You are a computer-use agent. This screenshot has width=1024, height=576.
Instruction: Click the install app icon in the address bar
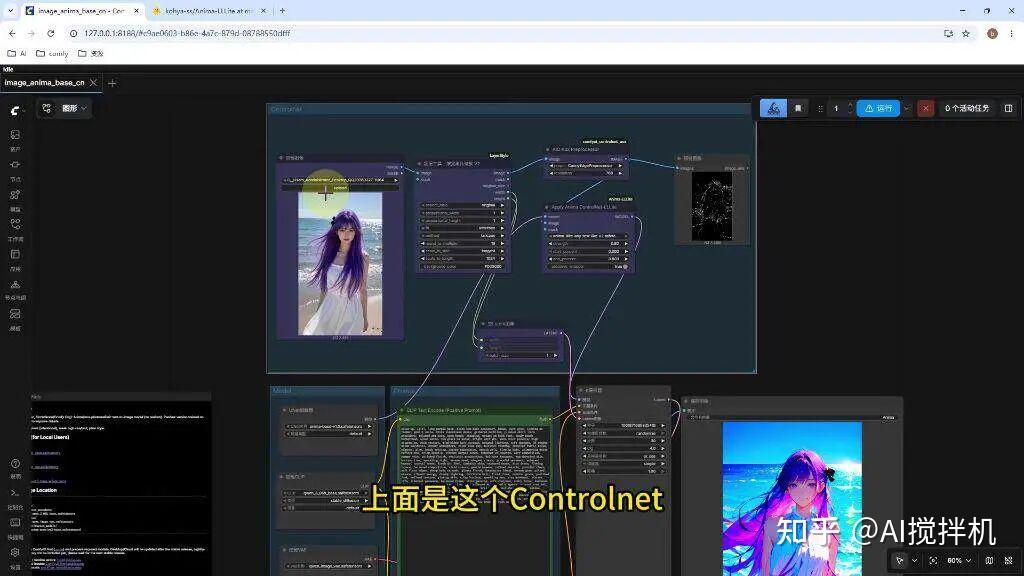(948, 33)
